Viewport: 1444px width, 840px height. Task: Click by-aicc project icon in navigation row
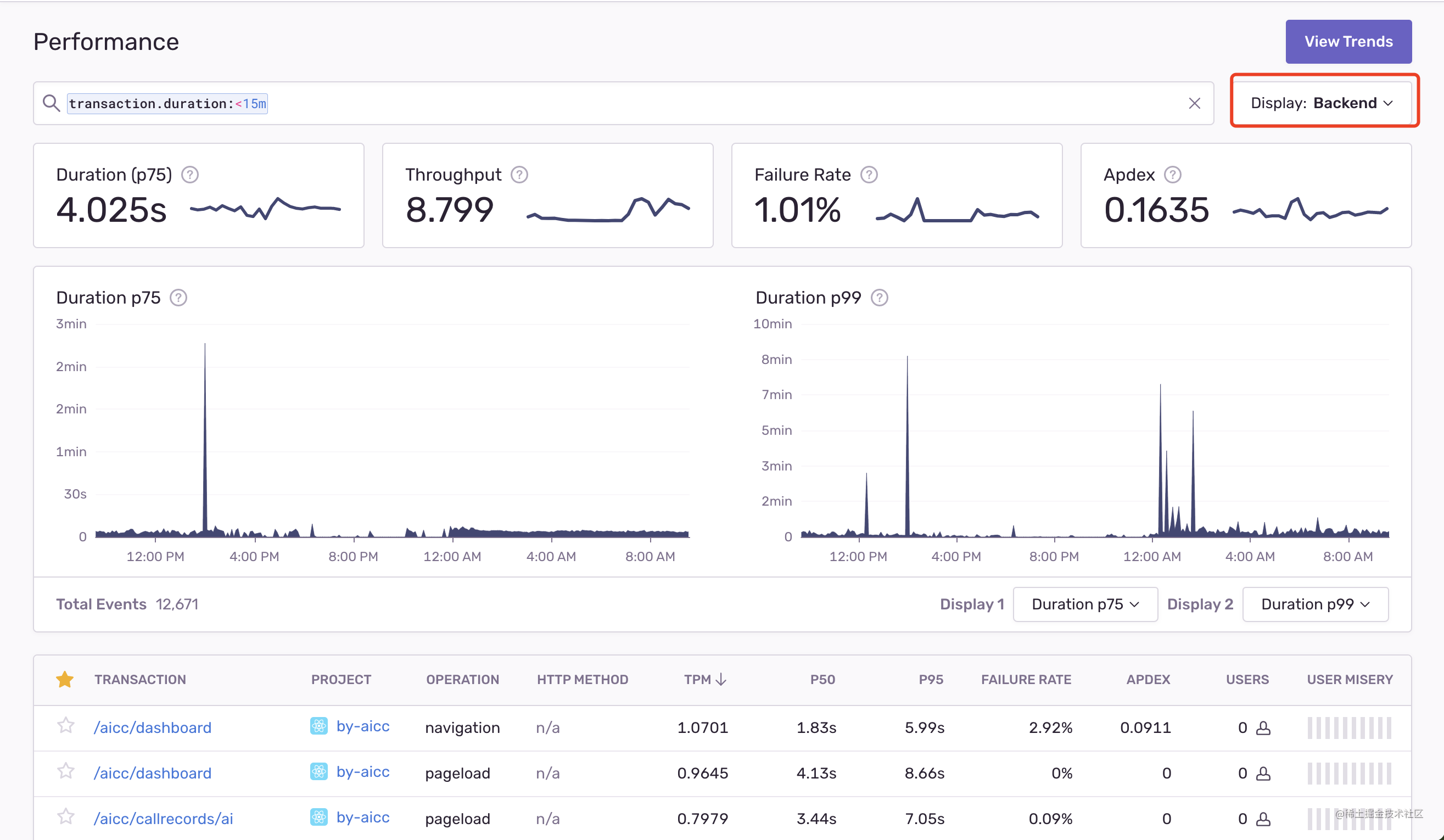click(x=318, y=726)
